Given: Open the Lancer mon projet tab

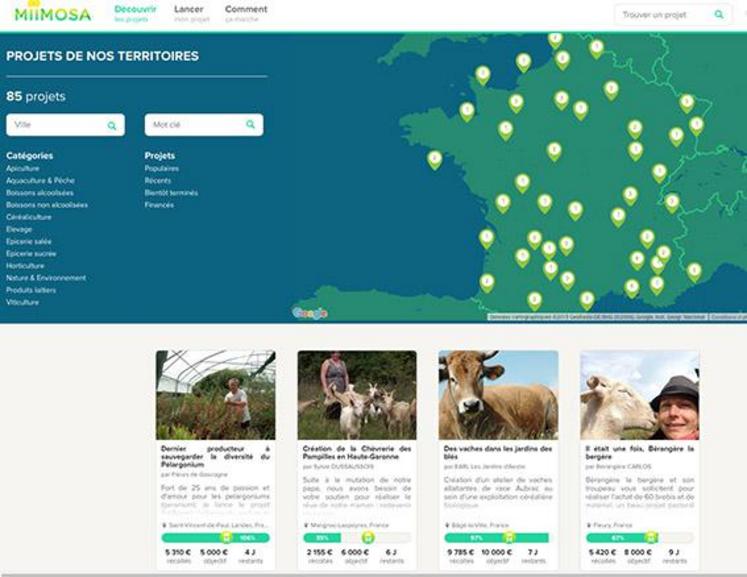Looking at the screenshot, I should point(188,14).
